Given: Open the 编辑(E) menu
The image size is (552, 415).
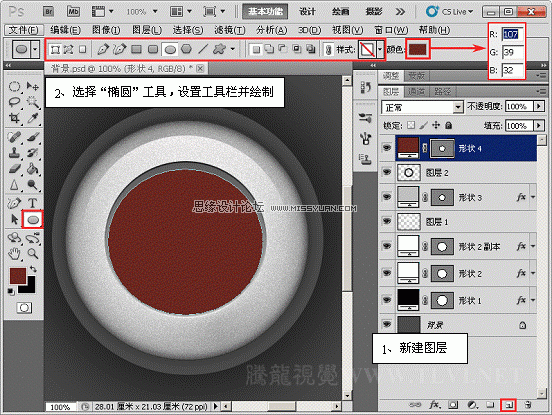Looking at the screenshot, I should [x=65, y=30].
